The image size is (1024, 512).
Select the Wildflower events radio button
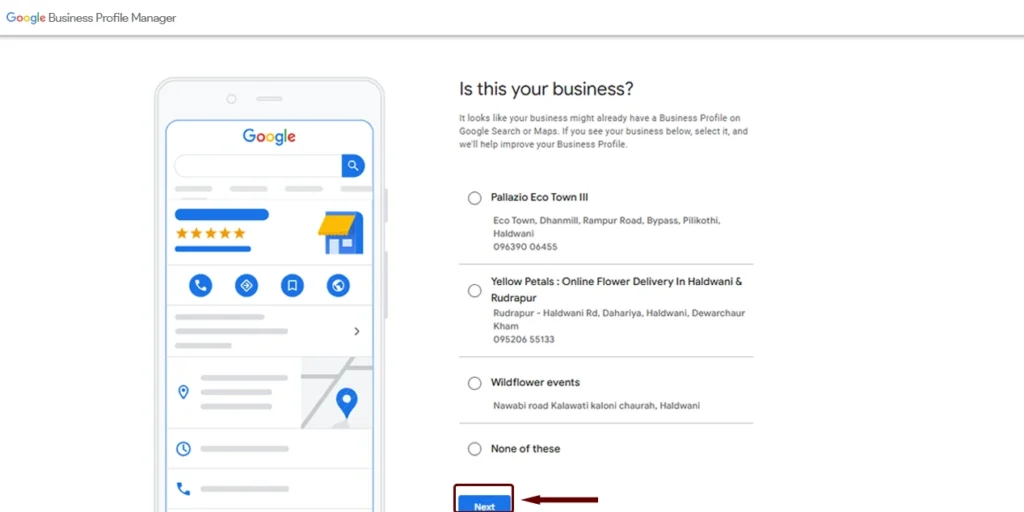(x=475, y=383)
